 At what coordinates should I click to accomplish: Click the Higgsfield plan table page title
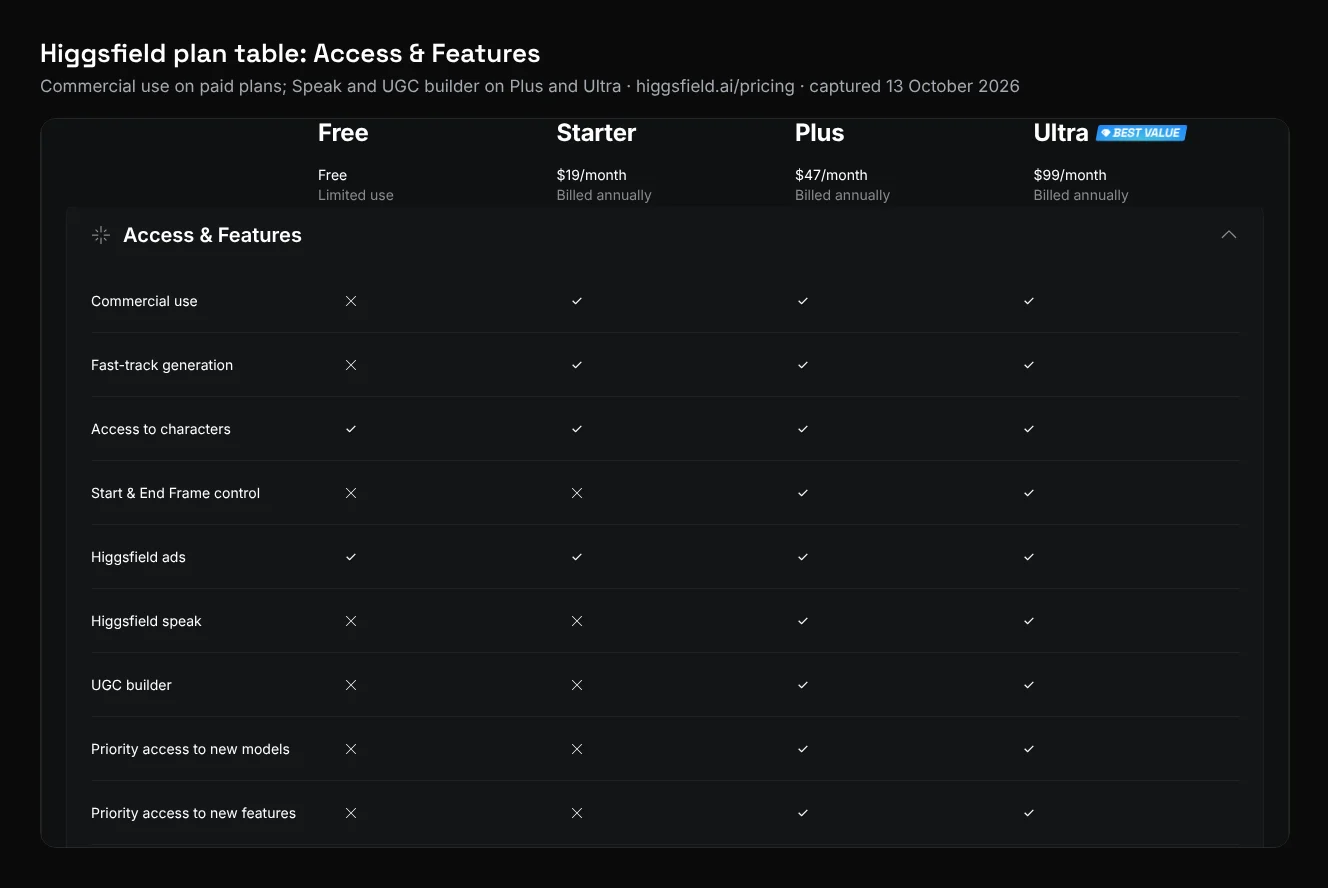[290, 53]
